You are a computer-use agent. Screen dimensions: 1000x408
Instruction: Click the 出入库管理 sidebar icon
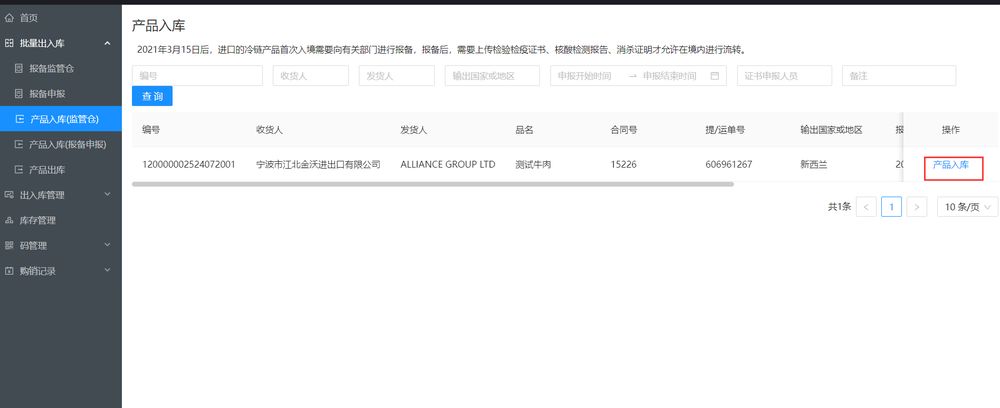[10, 195]
